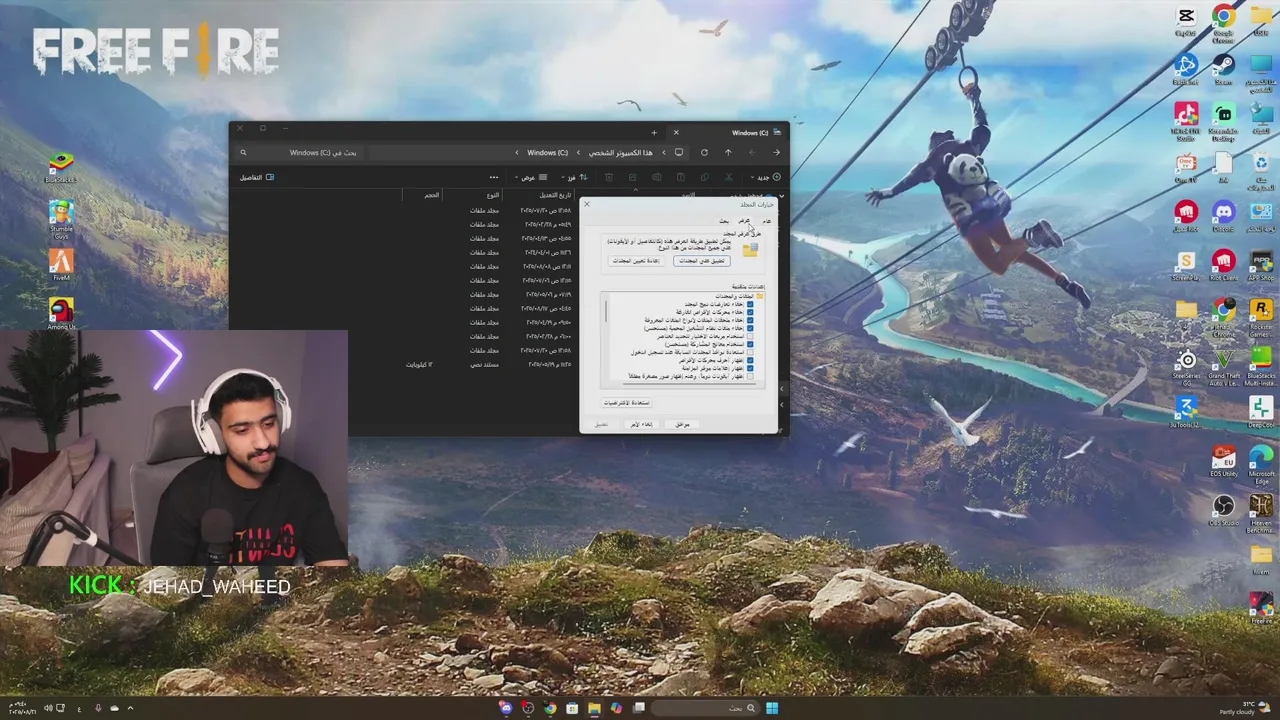1280x720 pixels.
Task: Select Recycle Bin desktop icon
Action: 1261,171
